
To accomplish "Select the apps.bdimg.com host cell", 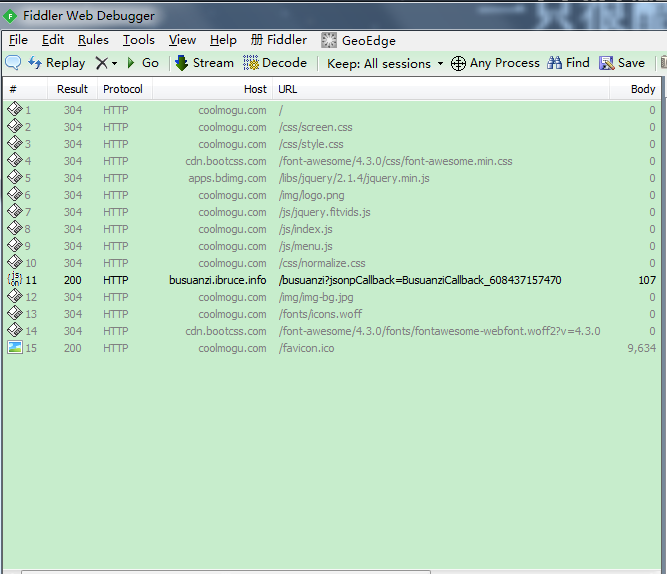I will (227, 178).
